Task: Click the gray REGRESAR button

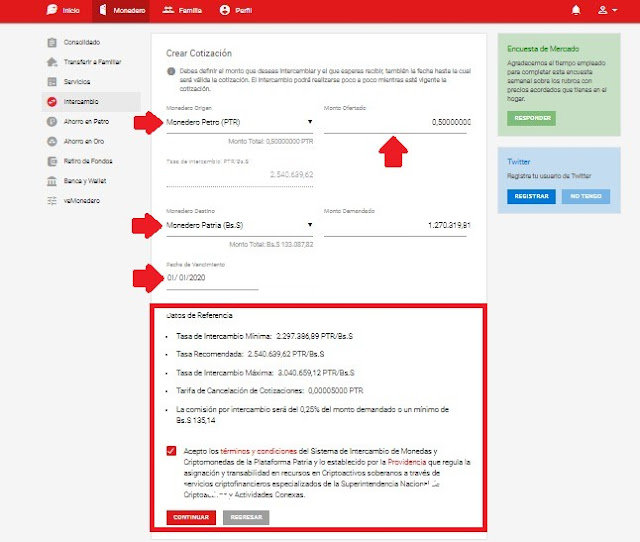Action: coord(246,517)
